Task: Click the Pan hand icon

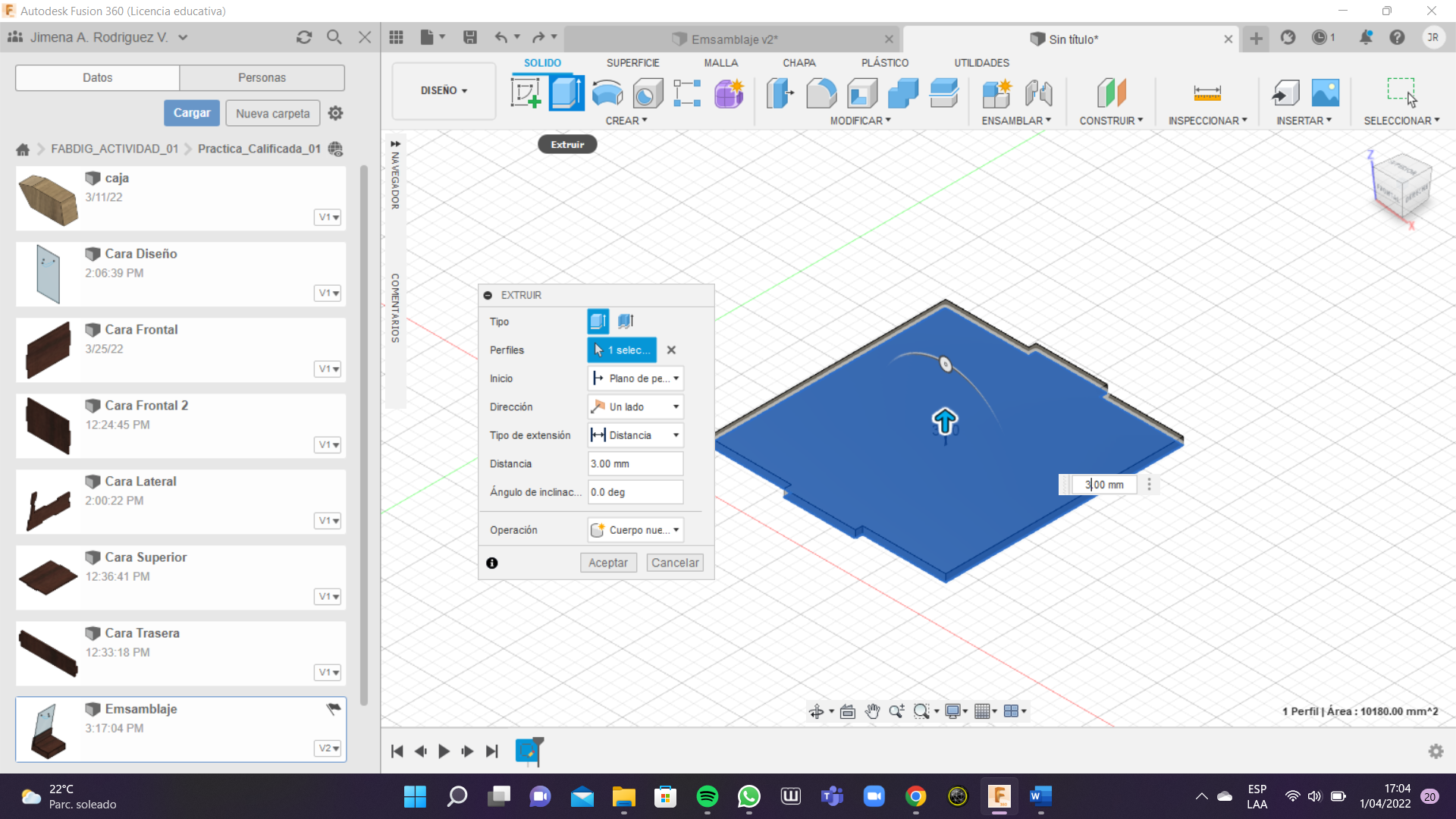Action: (872, 711)
